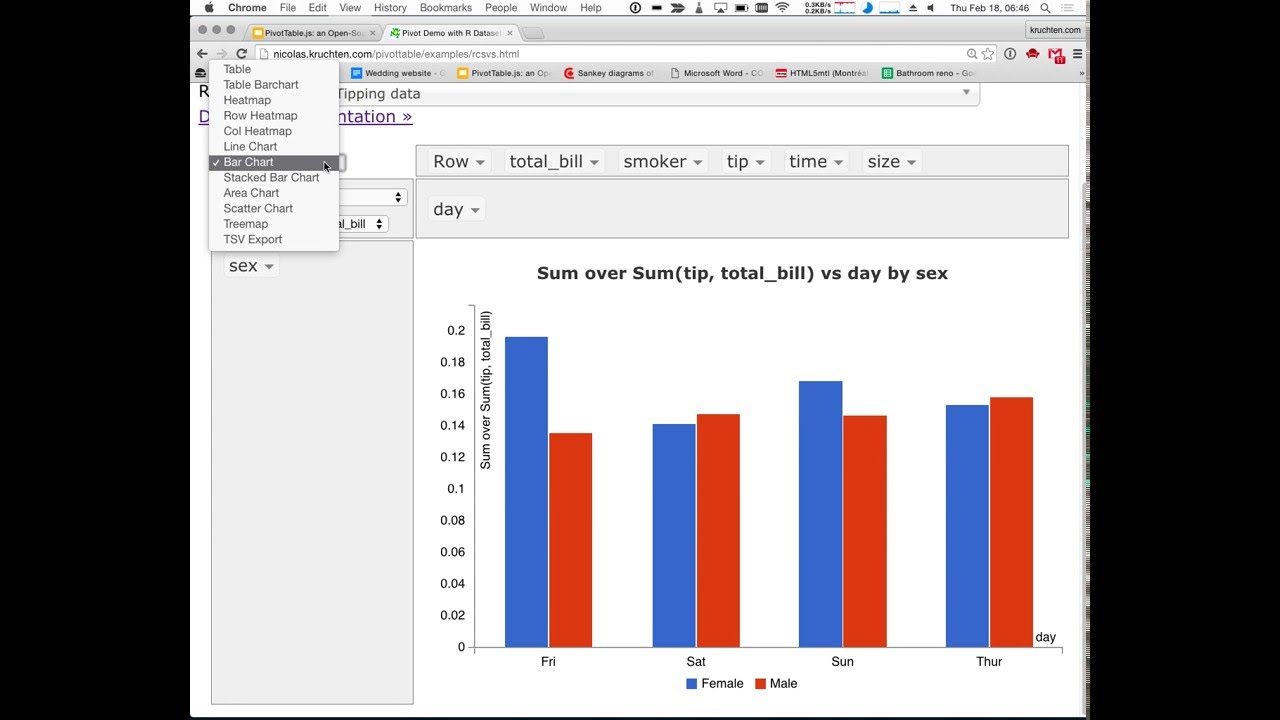The width and height of the screenshot is (1280, 720).
Task: Click the browser forward arrow
Action: [x=221, y=54]
